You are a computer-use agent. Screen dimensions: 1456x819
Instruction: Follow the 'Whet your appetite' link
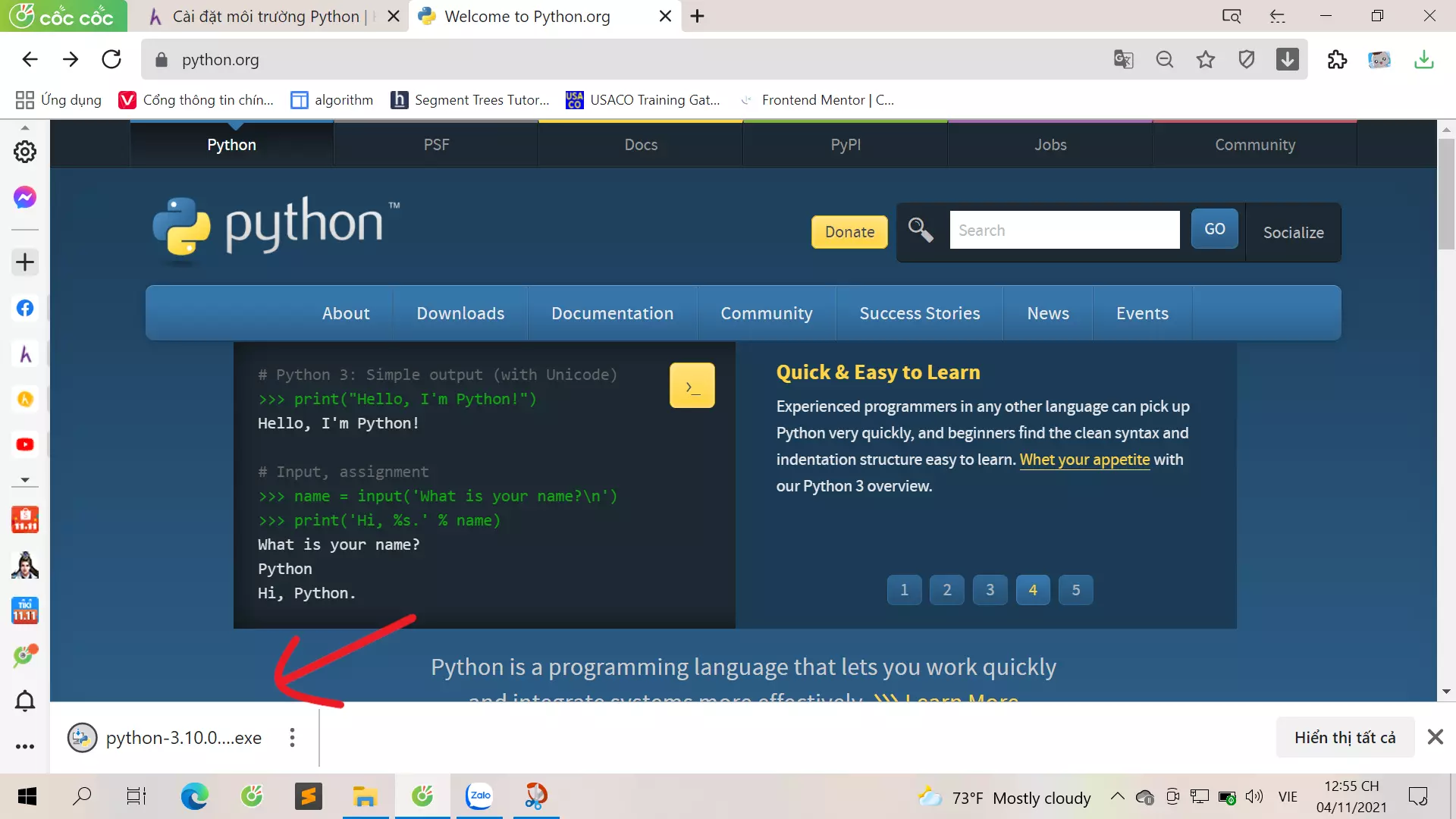[x=1084, y=460]
